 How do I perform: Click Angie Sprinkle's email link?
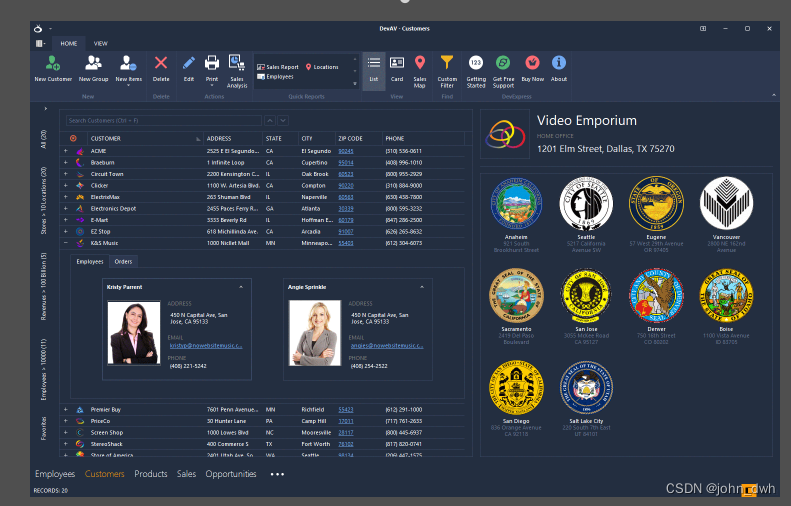(x=387, y=346)
